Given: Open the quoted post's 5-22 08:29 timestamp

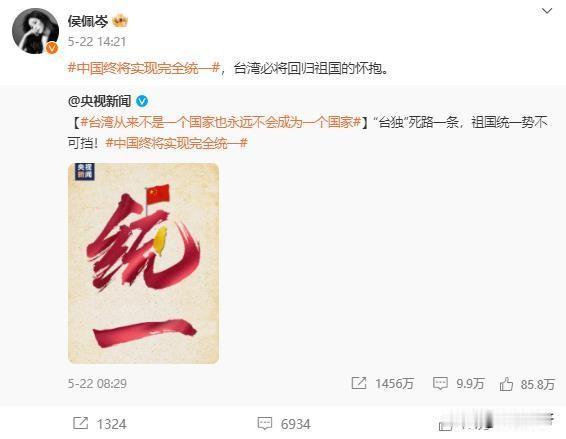Looking at the screenshot, I should (x=97, y=383).
